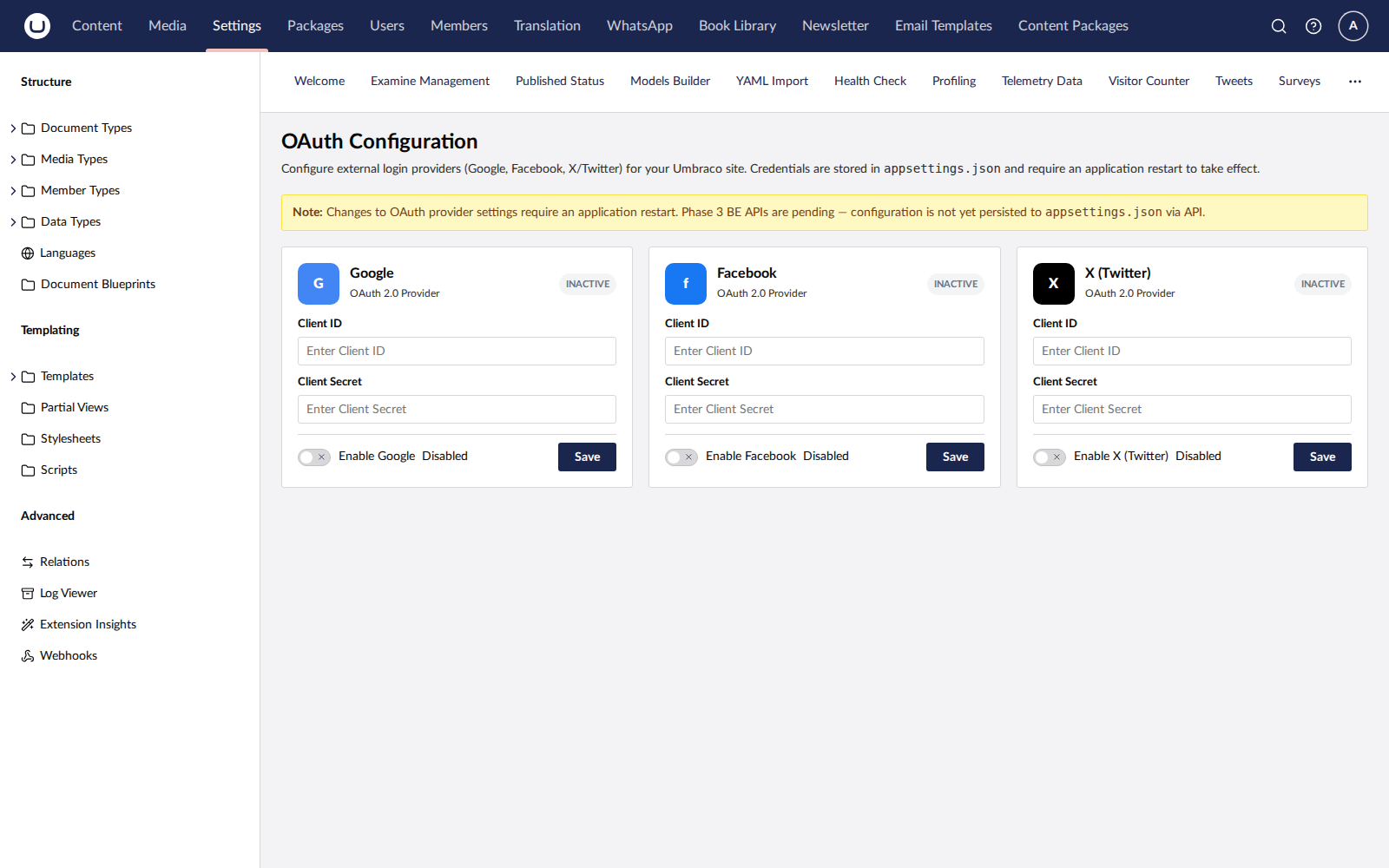Image resolution: width=1389 pixels, height=868 pixels.
Task: Click the Facebook f provider icon
Action: 686,284
